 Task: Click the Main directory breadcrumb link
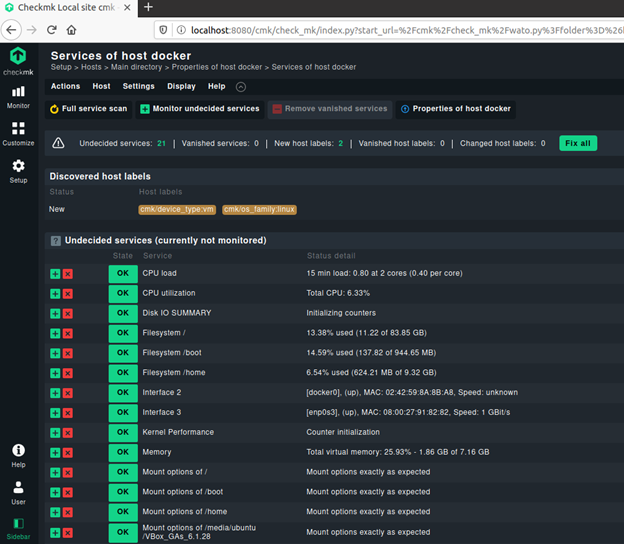point(136,68)
